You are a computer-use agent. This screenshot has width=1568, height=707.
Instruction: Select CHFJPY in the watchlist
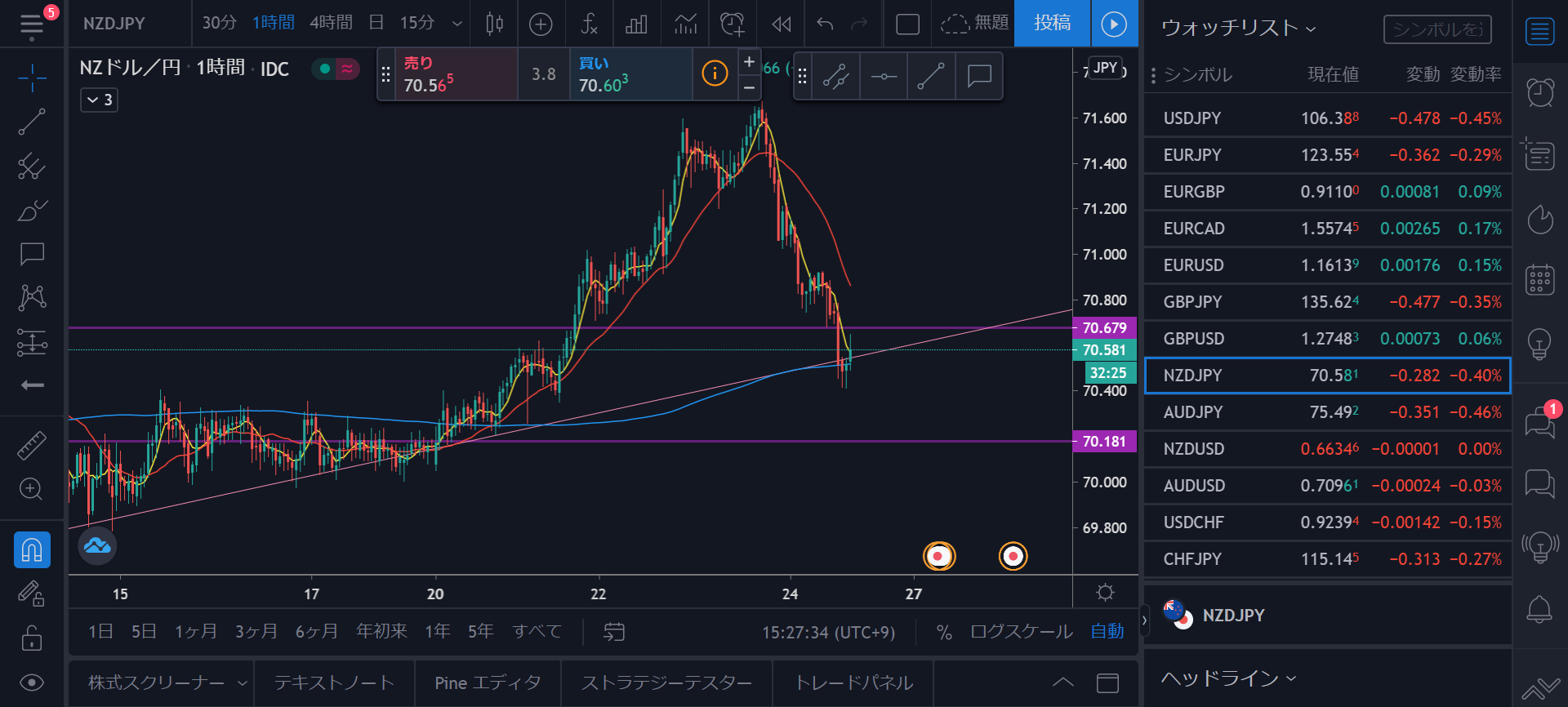(1328, 559)
